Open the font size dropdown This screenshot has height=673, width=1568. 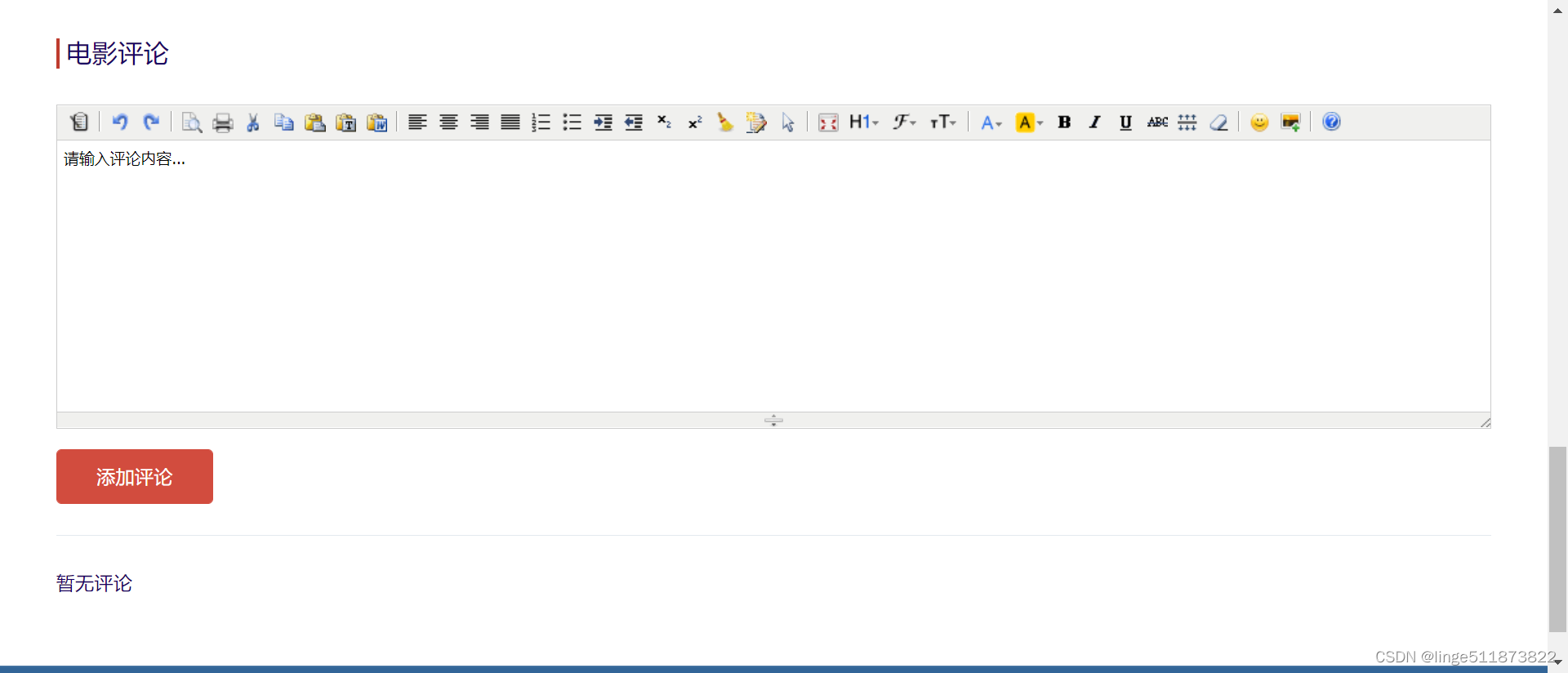(x=943, y=122)
